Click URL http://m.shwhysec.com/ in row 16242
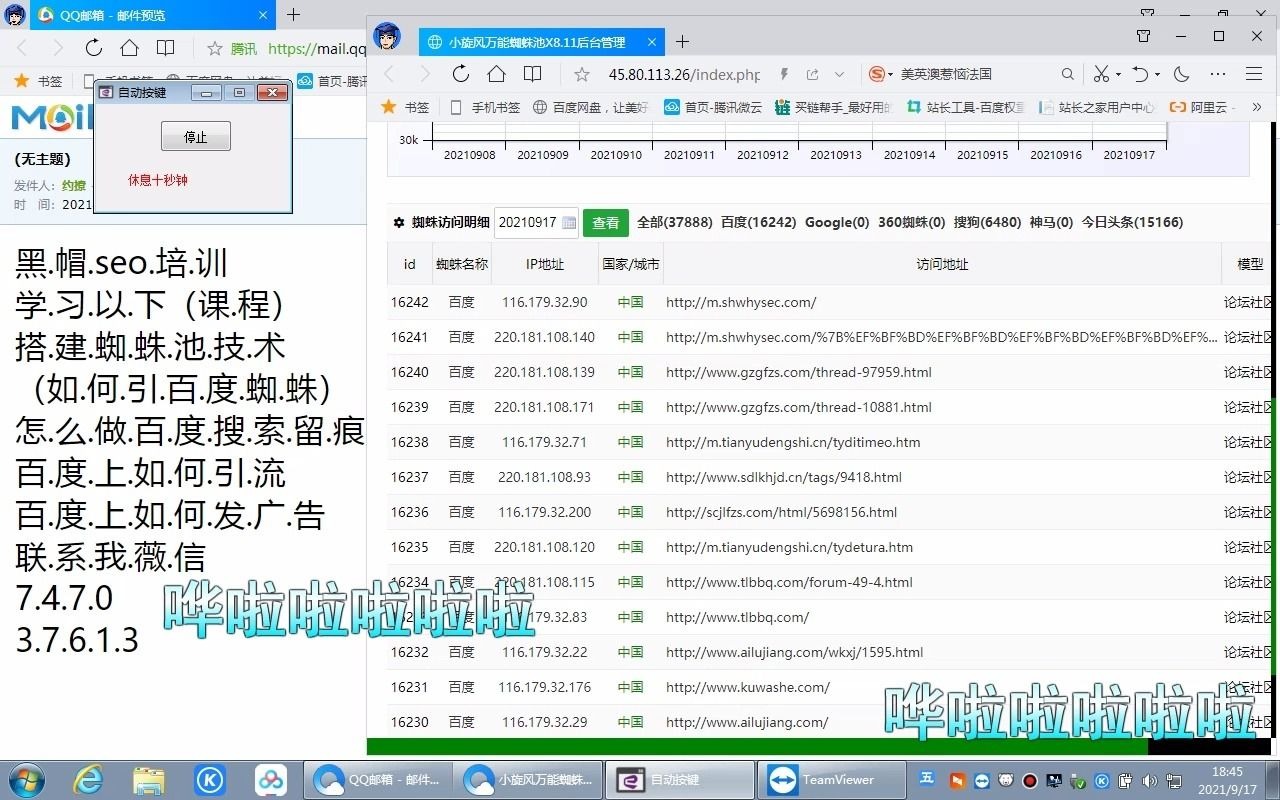The image size is (1280, 800). tap(741, 302)
